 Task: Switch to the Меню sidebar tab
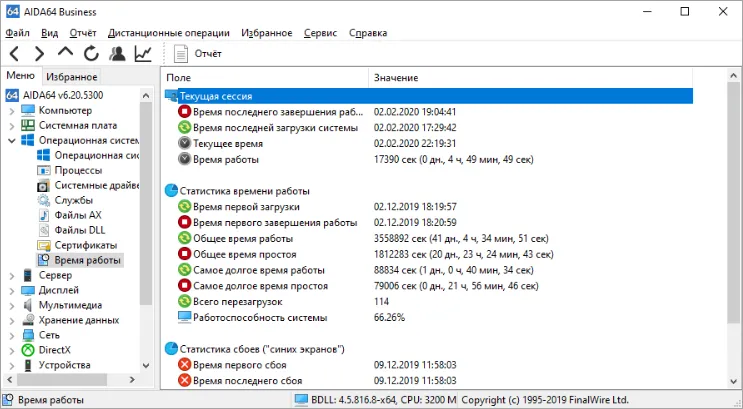[20, 76]
